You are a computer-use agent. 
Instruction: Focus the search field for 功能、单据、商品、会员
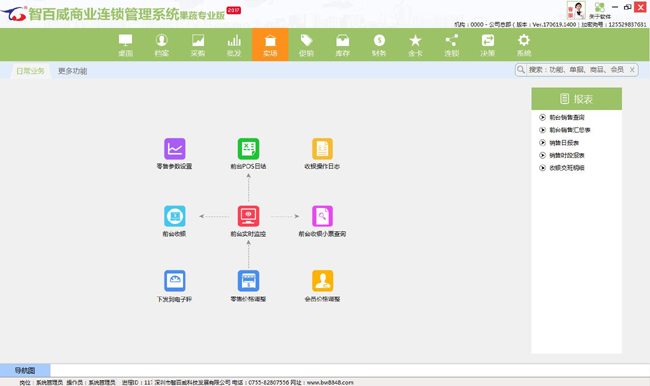576,70
